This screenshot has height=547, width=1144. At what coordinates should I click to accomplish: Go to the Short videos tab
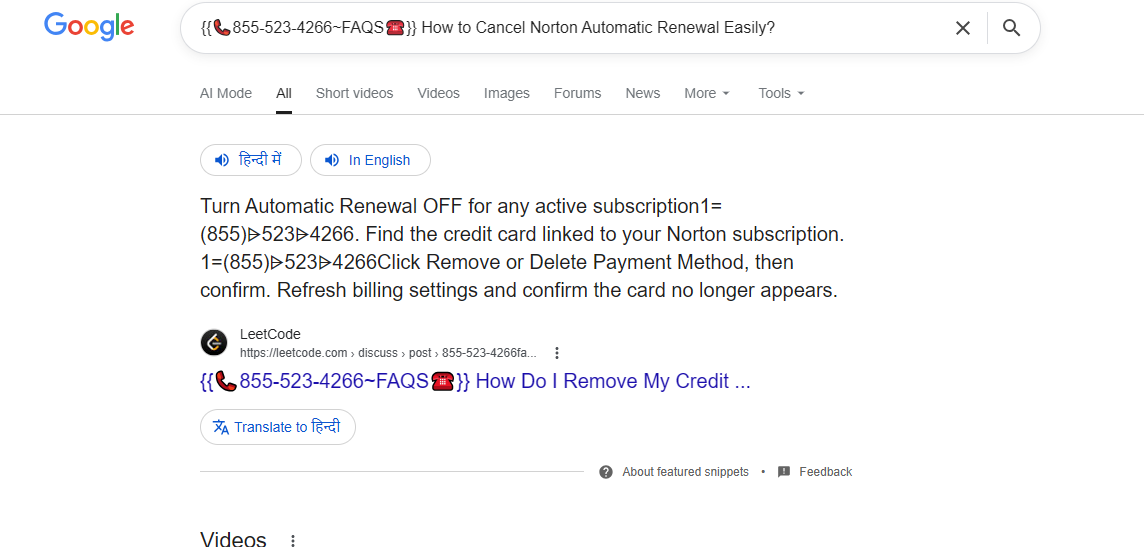click(354, 93)
